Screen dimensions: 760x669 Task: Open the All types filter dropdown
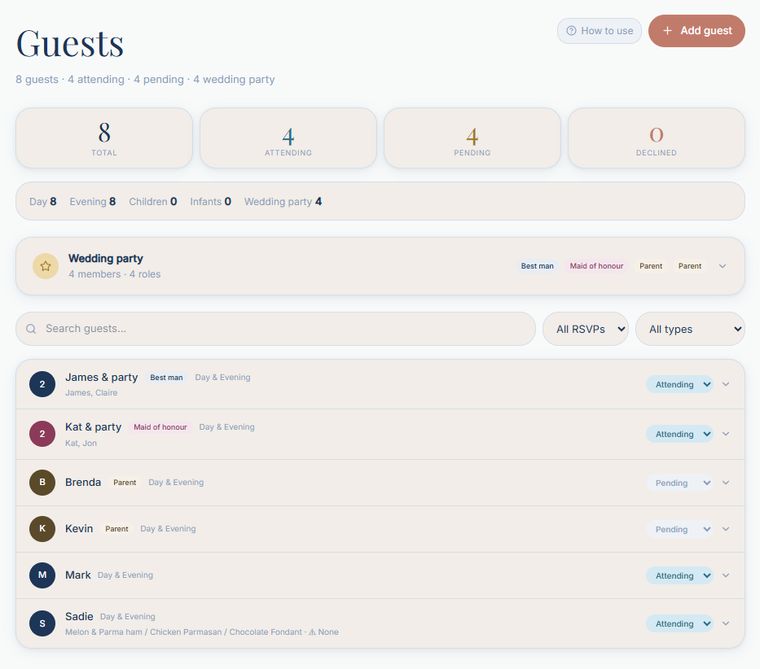690,329
